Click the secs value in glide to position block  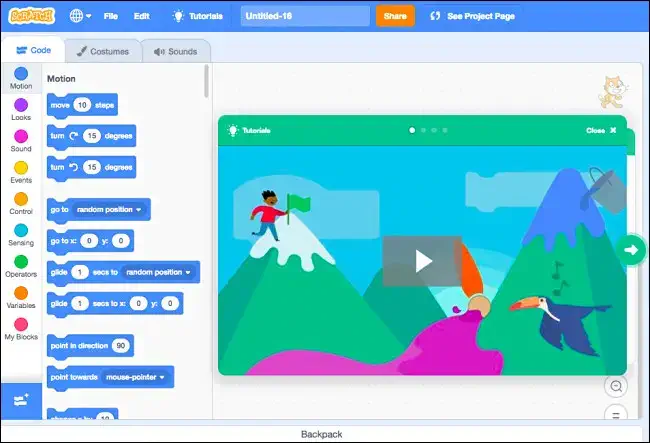(x=80, y=272)
